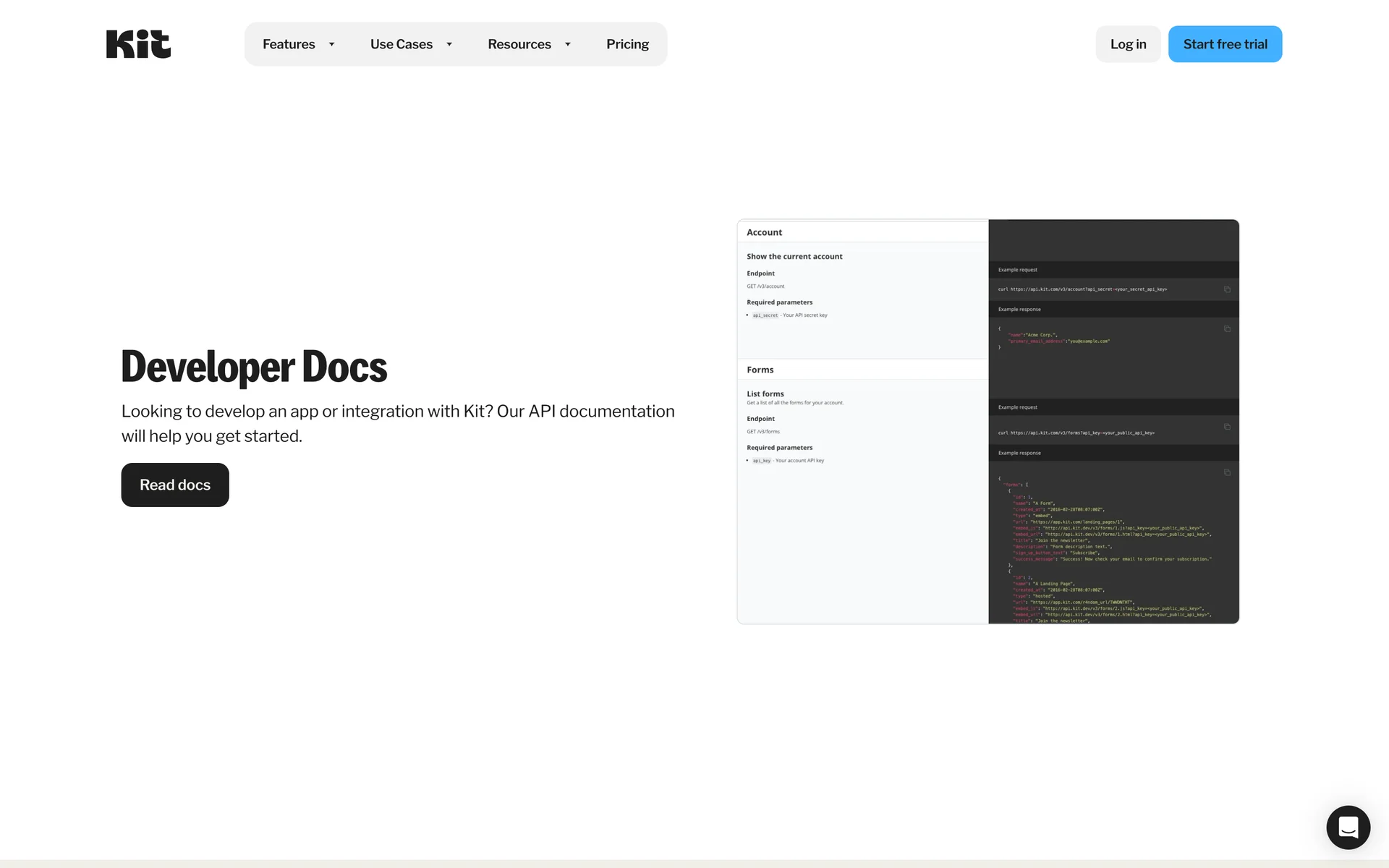Click the Forms section header in preview

(760, 370)
